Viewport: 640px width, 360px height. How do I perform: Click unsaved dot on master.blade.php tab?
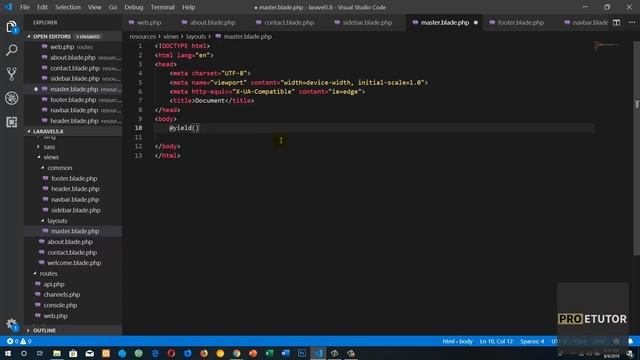[x=476, y=22]
